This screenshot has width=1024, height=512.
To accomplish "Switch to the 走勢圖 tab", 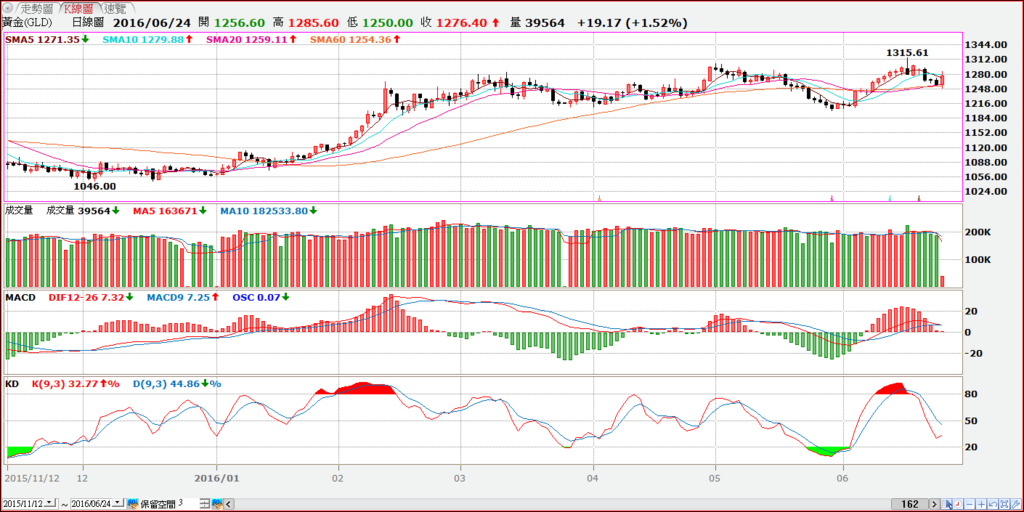I will coord(36,8).
